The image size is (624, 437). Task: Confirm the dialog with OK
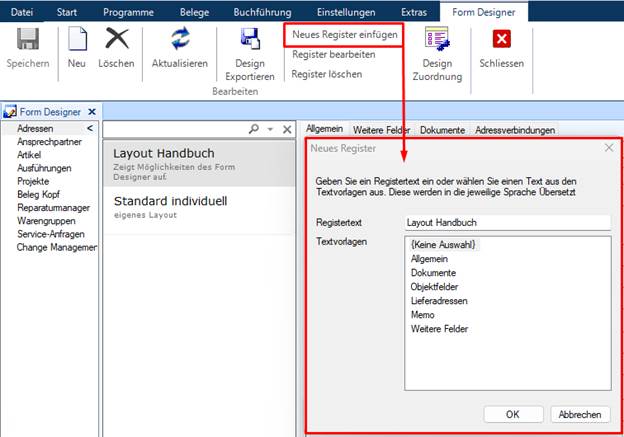tap(513, 414)
